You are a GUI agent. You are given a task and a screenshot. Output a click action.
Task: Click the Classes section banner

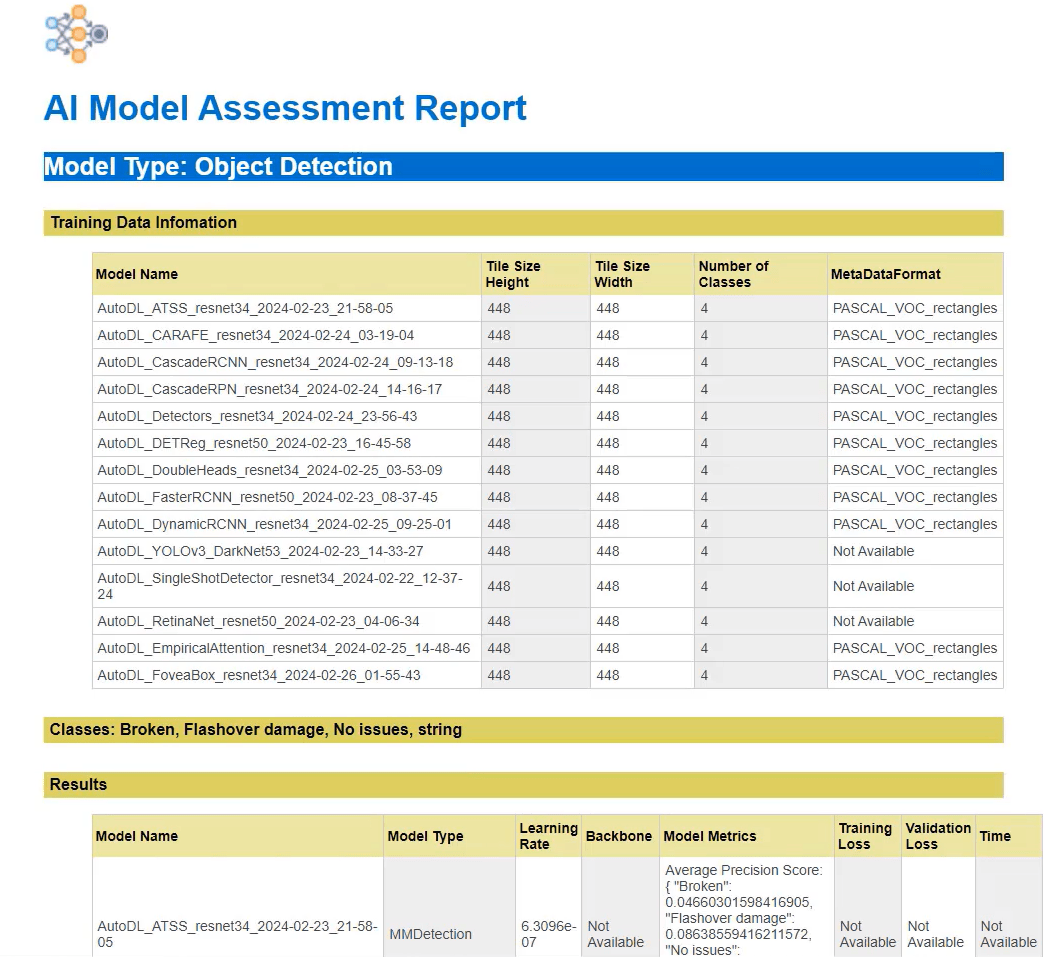[x=256, y=729]
